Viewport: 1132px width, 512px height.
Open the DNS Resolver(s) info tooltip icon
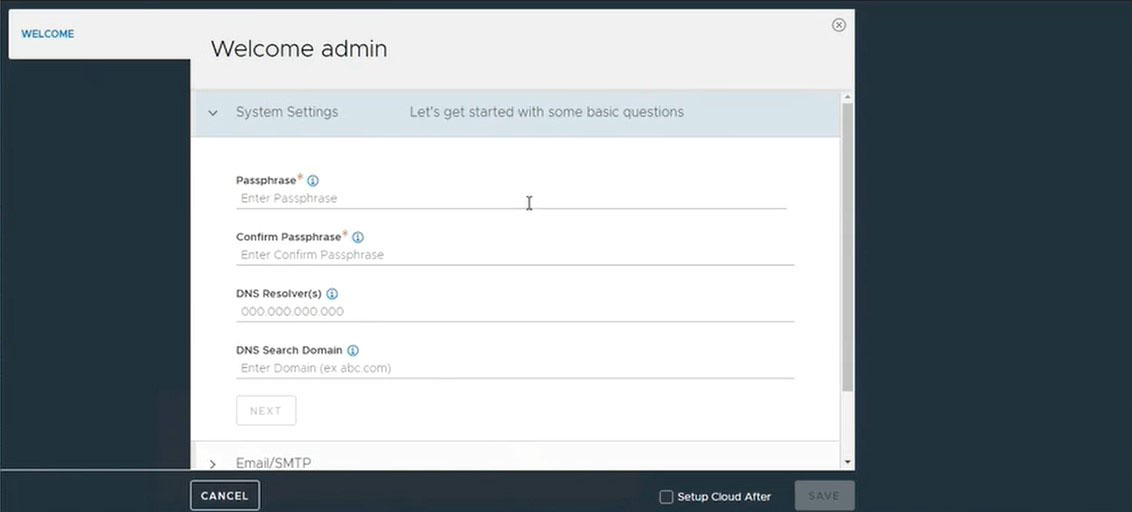click(x=332, y=294)
